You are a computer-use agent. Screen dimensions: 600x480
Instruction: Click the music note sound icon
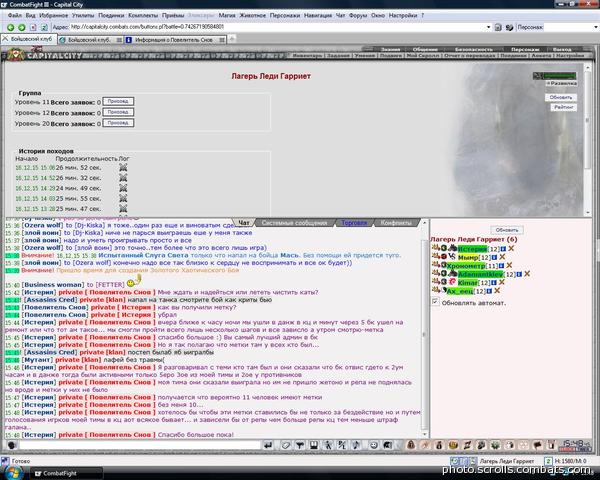point(356,445)
